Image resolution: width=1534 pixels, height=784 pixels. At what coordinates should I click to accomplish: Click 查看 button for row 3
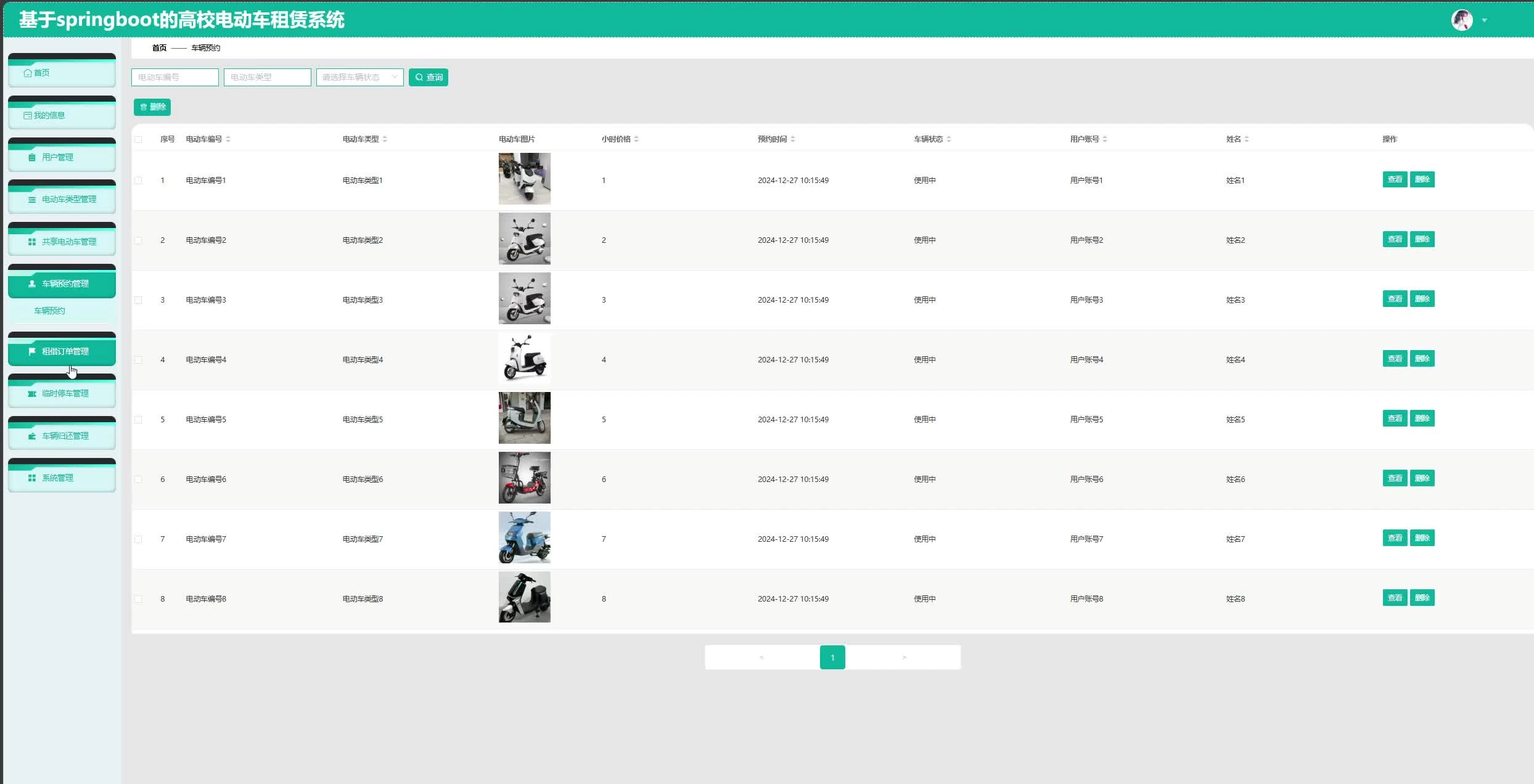click(1395, 299)
